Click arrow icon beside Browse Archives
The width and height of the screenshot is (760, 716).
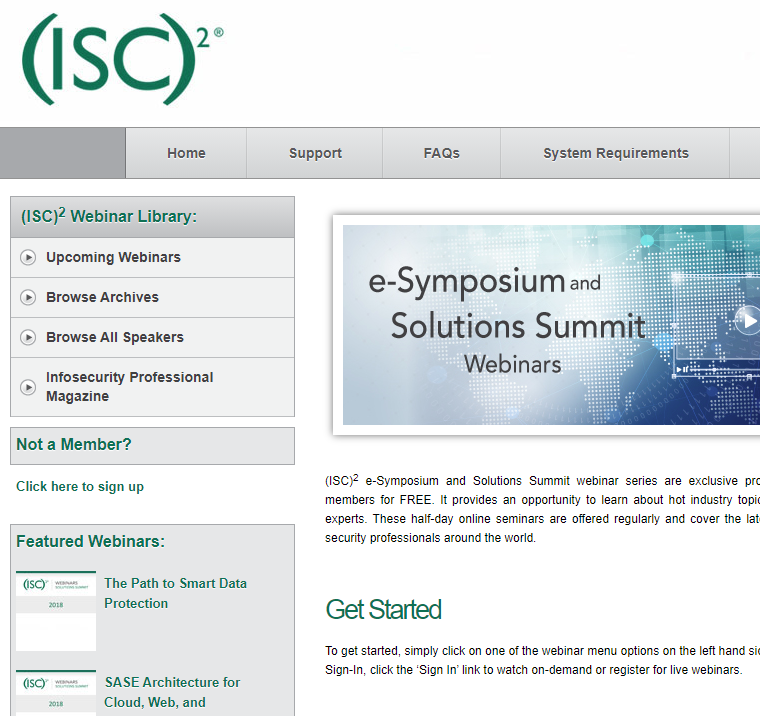click(28, 298)
